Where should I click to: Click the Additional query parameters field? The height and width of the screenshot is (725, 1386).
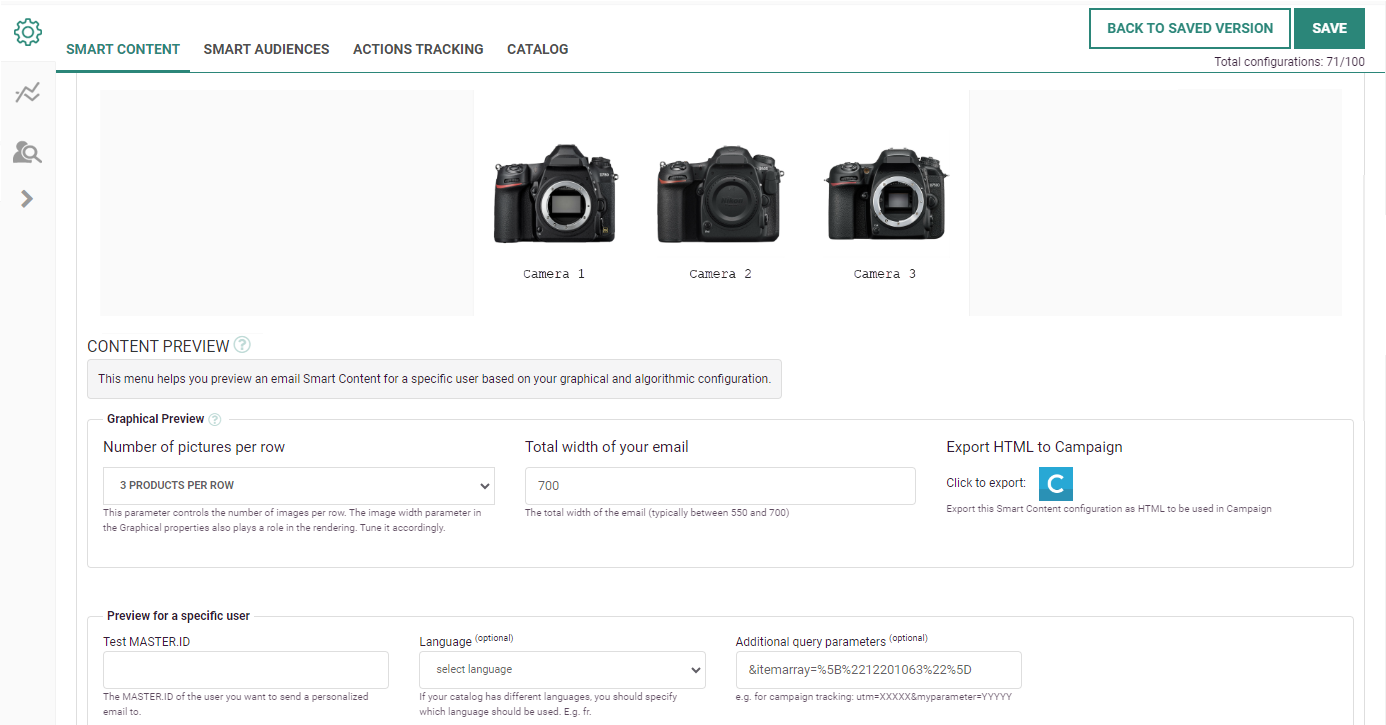pos(878,669)
